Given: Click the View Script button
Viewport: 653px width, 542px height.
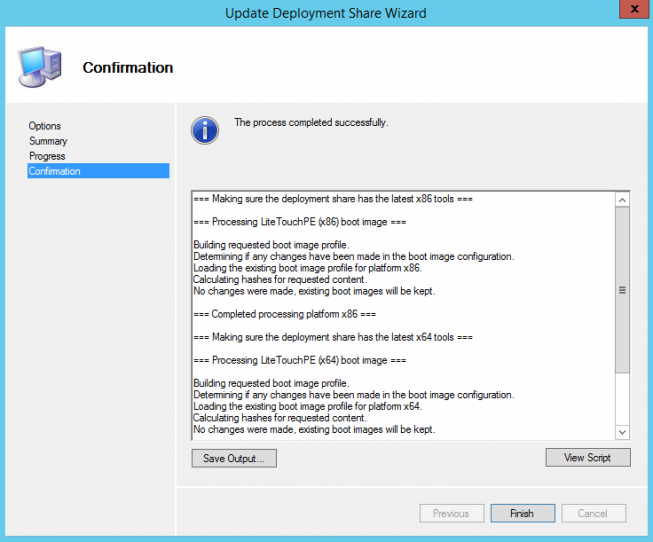Looking at the screenshot, I should tap(588, 457).
